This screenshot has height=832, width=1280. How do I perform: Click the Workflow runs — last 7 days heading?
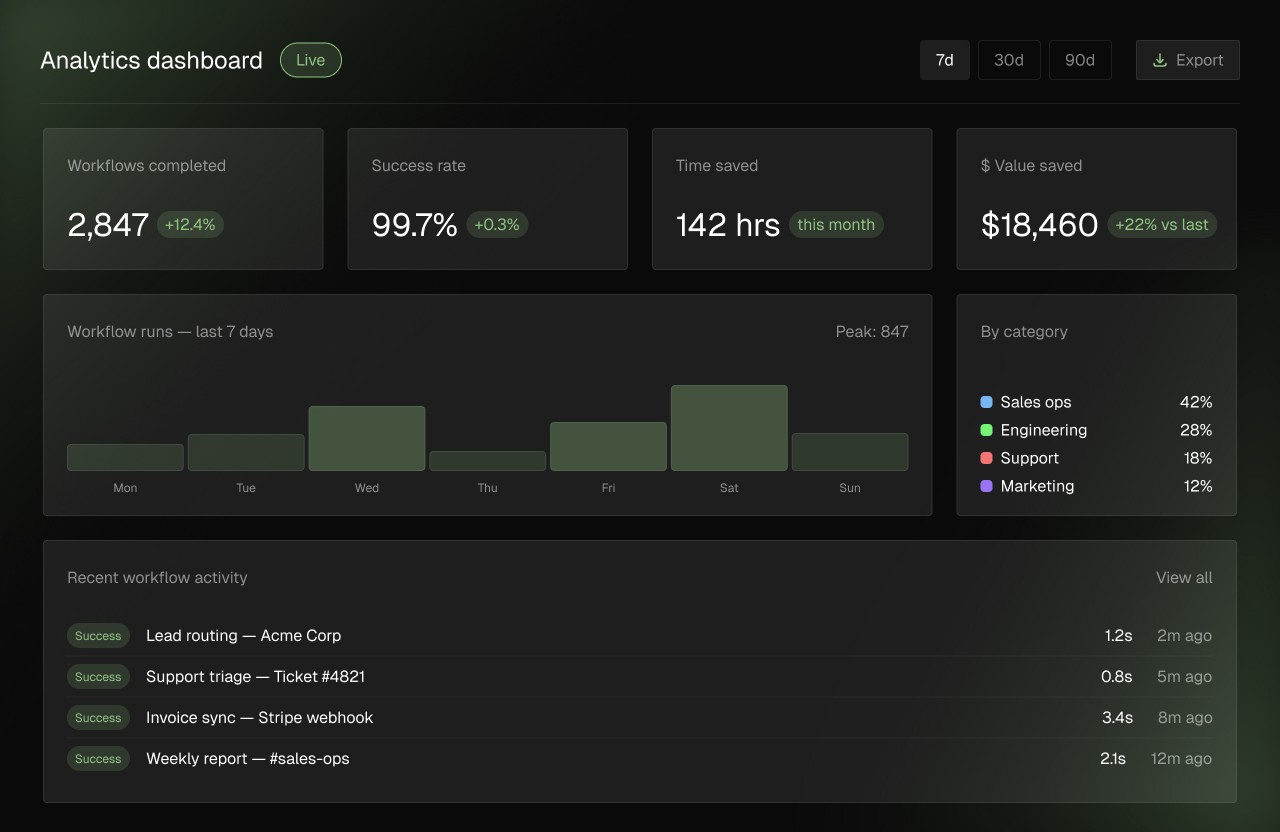point(170,331)
